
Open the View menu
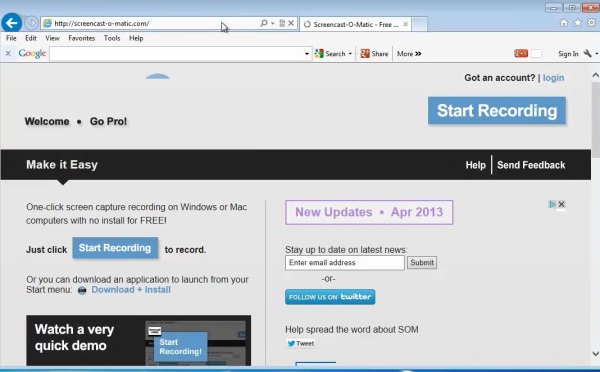pos(52,38)
